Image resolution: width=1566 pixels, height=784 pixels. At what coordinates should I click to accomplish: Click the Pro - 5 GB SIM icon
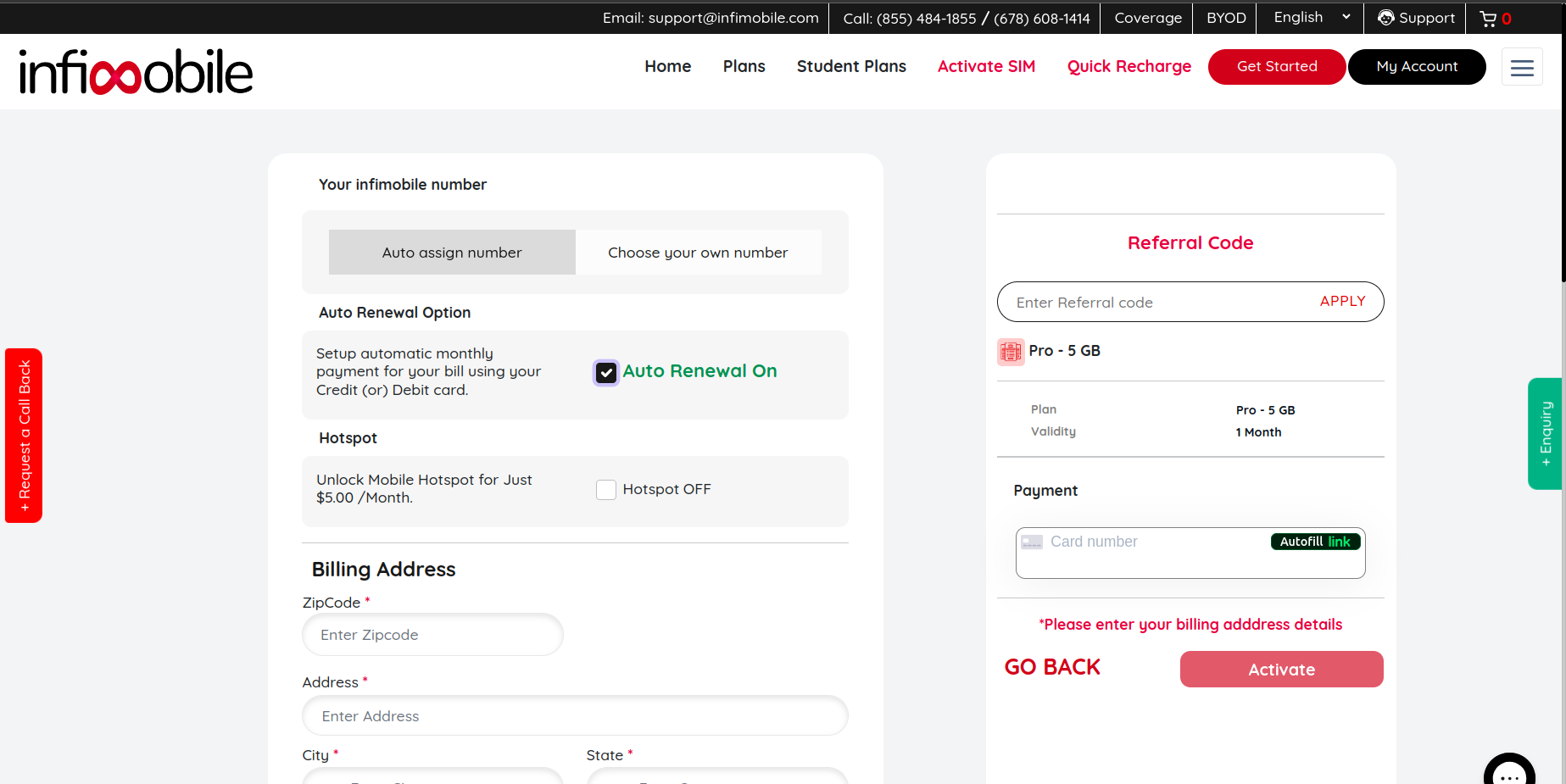[1011, 352]
